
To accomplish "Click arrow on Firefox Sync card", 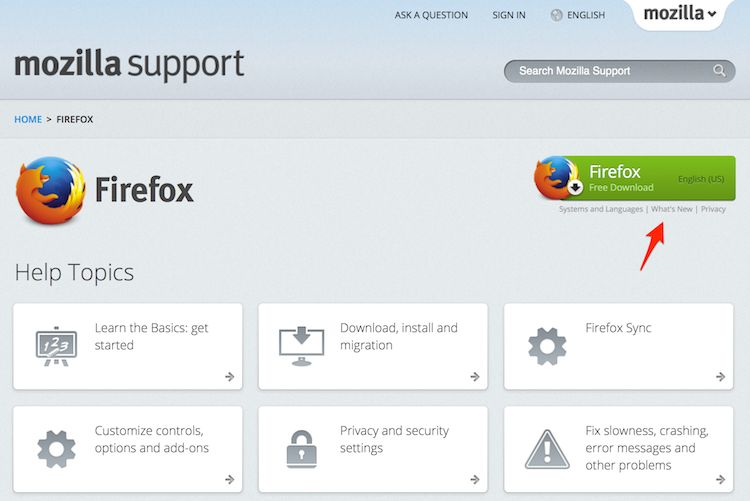I will click(x=720, y=377).
